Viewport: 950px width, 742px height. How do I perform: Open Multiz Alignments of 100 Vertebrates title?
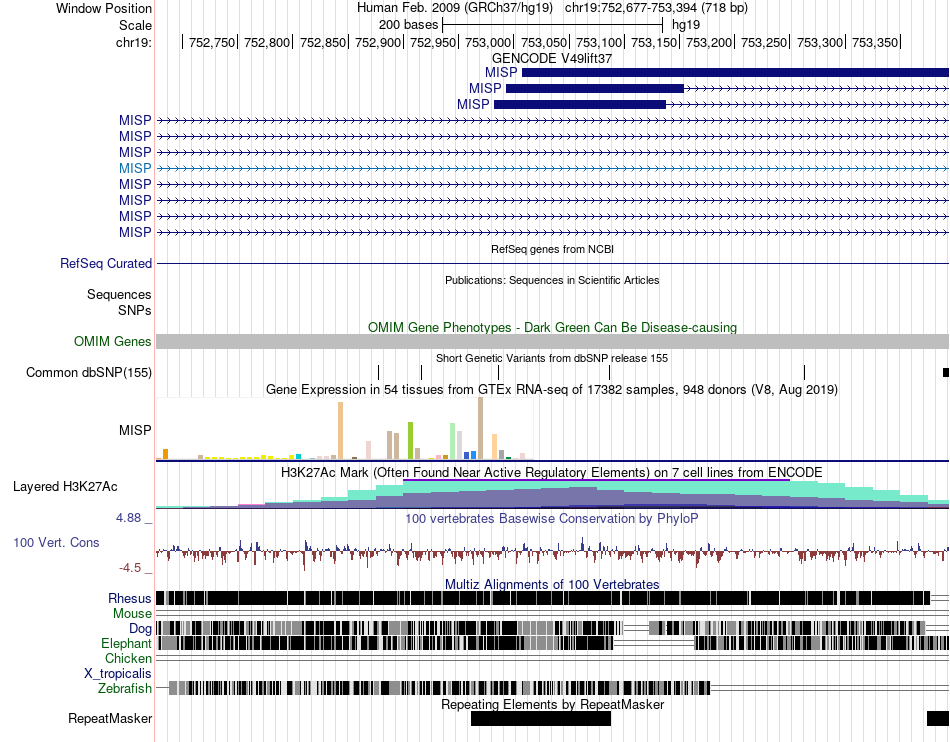pos(552,585)
